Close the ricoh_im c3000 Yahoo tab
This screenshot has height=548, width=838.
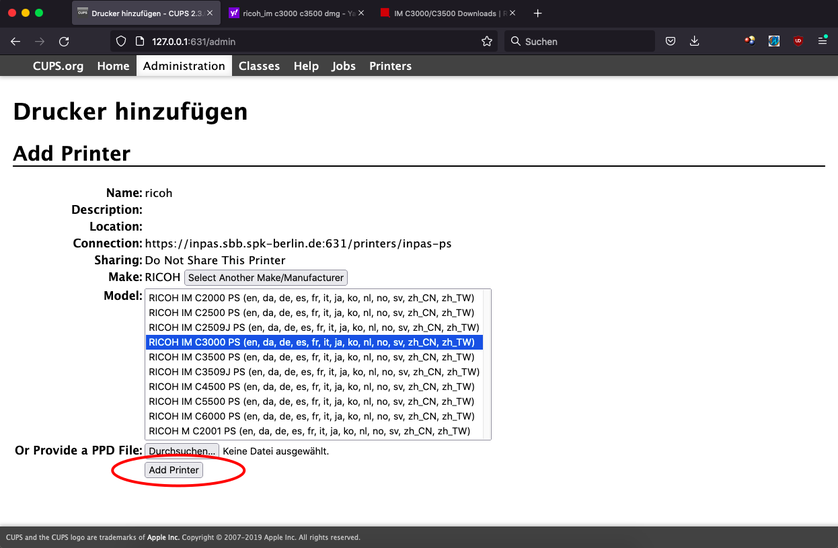(x=361, y=13)
